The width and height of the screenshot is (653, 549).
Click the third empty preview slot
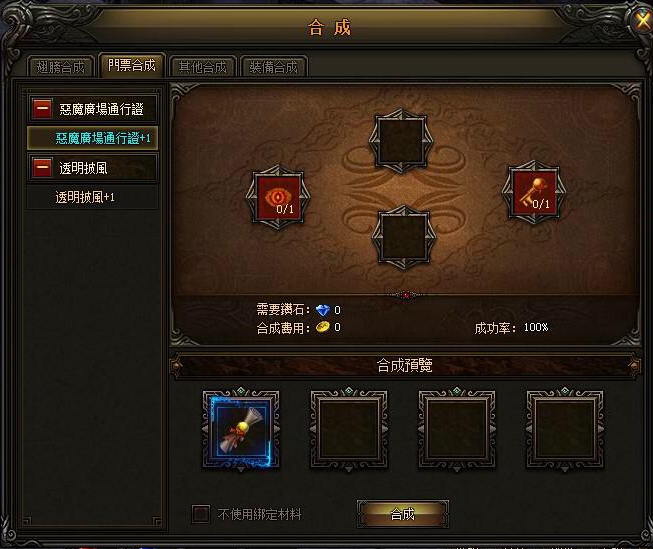(457, 429)
